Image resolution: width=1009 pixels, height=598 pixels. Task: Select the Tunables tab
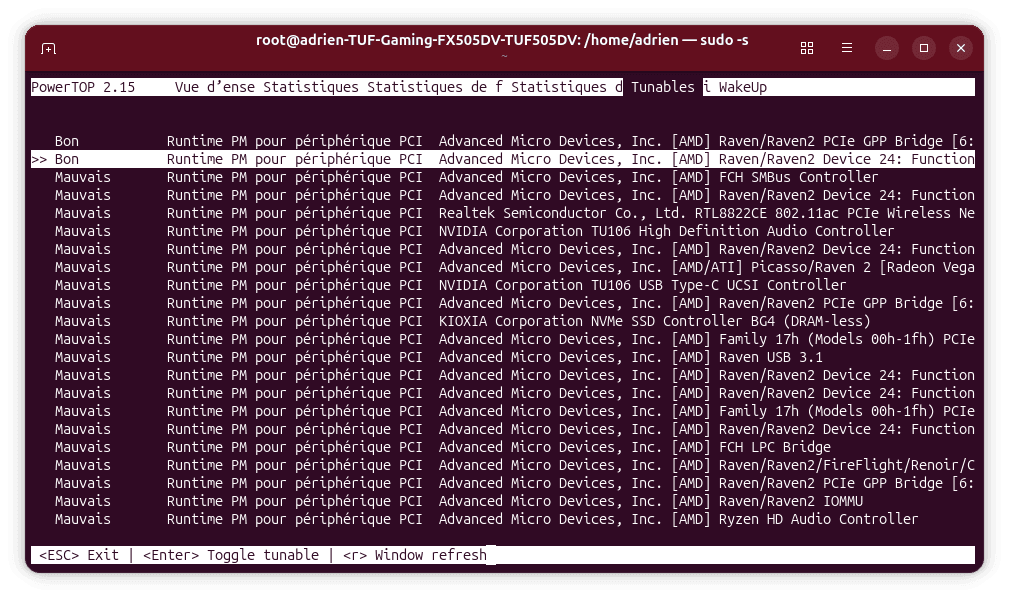663,87
